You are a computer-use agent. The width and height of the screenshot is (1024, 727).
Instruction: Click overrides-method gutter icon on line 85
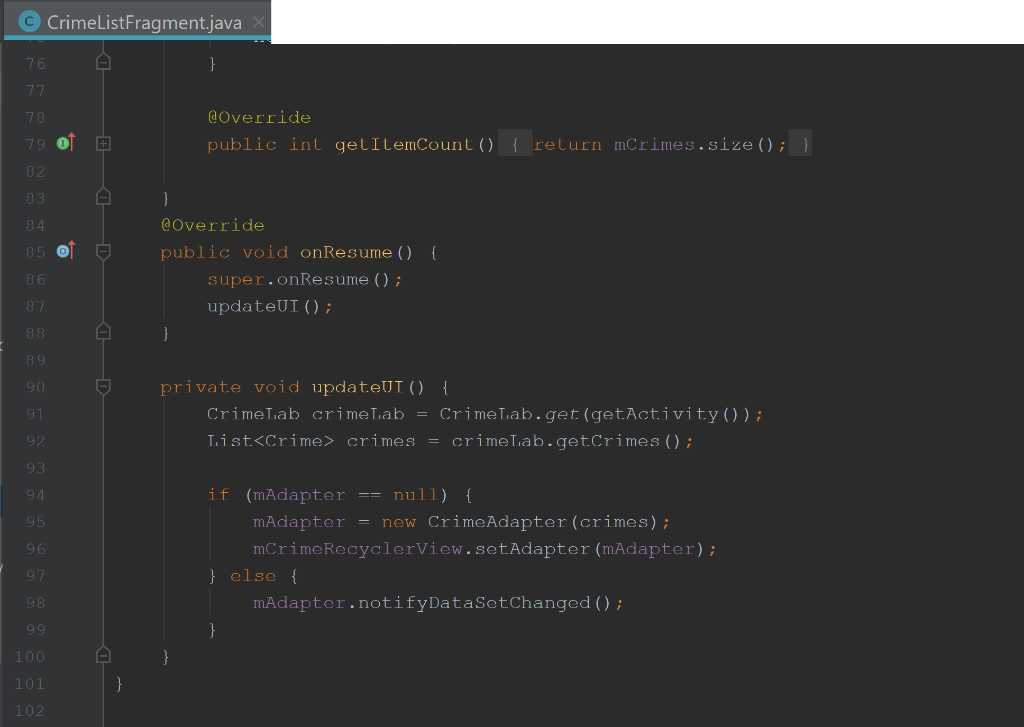pyautogui.click(x=66, y=250)
